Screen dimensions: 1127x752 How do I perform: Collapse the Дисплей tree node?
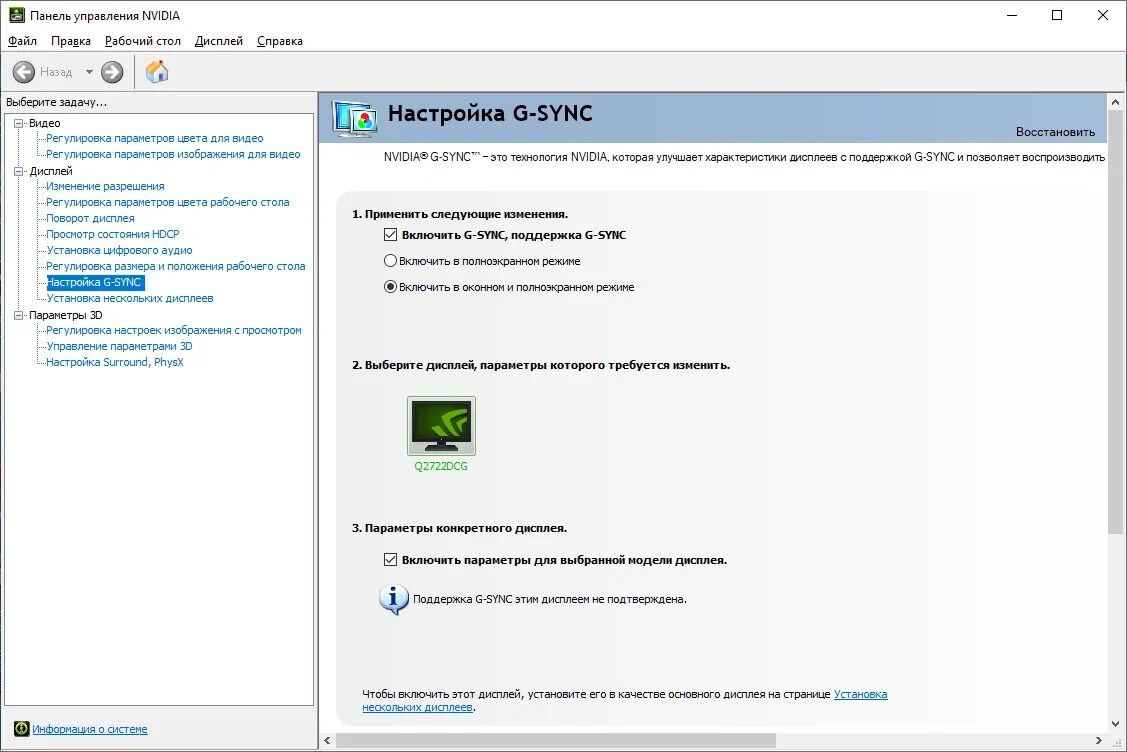click(19, 171)
